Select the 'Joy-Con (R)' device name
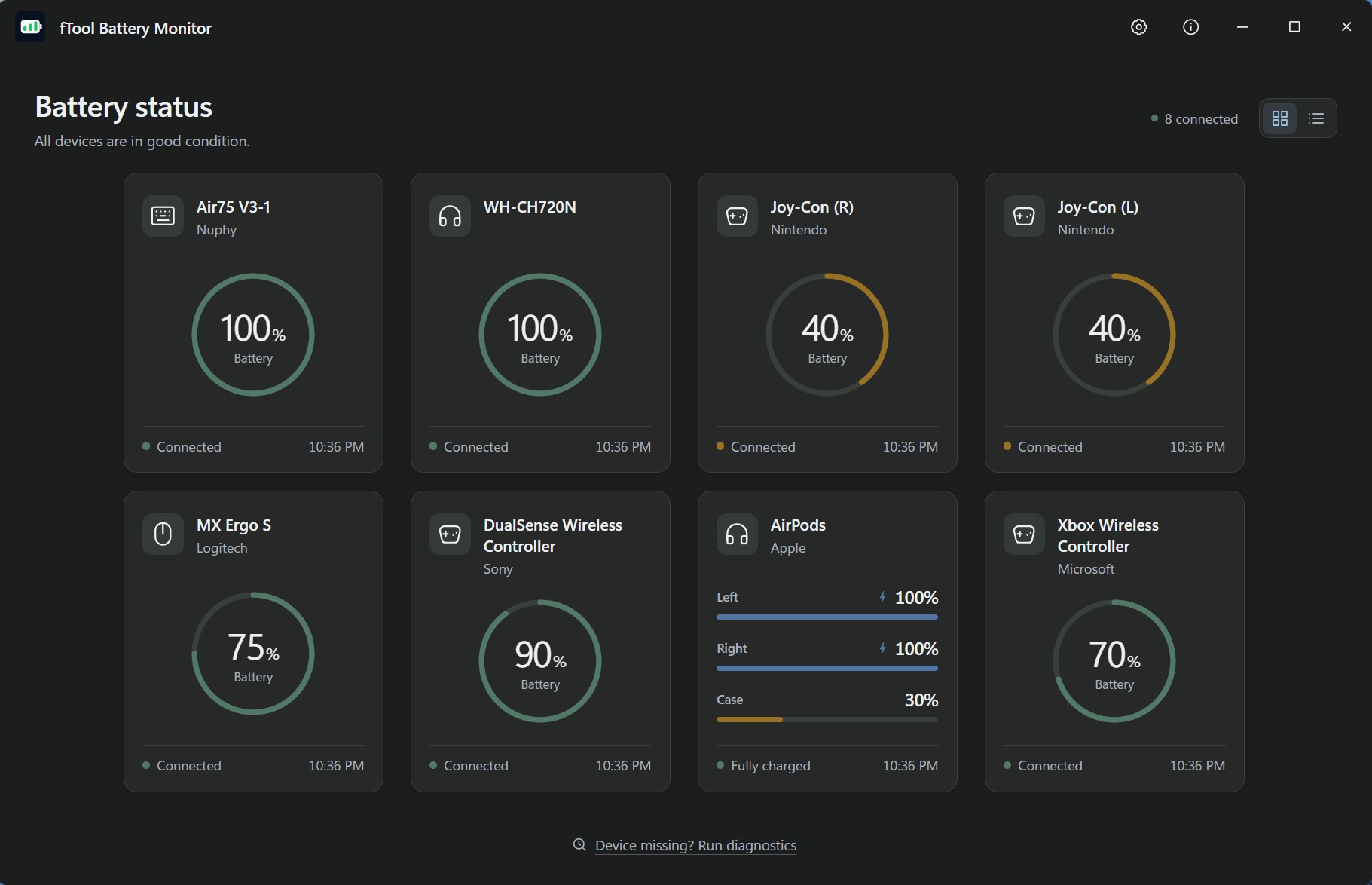 812,207
